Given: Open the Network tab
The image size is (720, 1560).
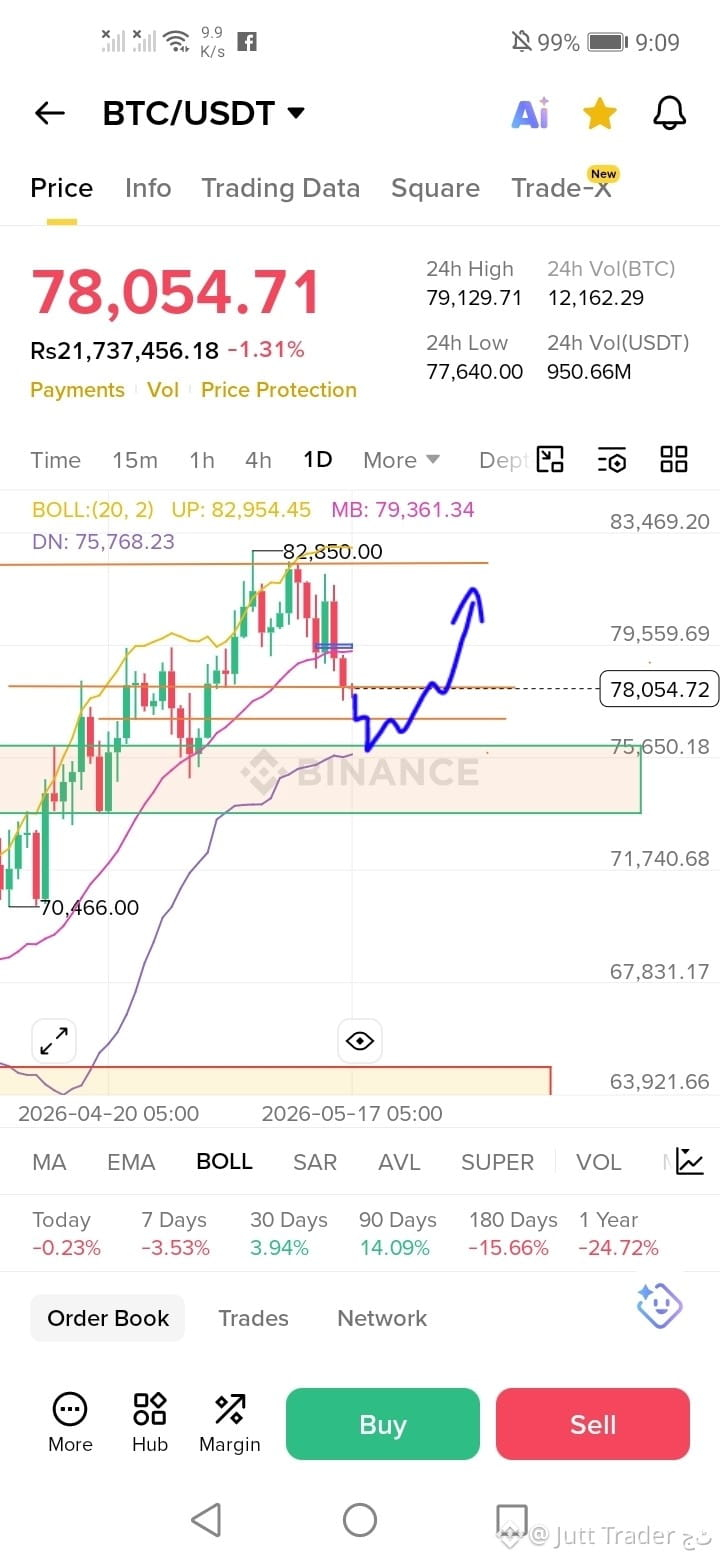Looking at the screenshot, I should tap(382, 1318).
